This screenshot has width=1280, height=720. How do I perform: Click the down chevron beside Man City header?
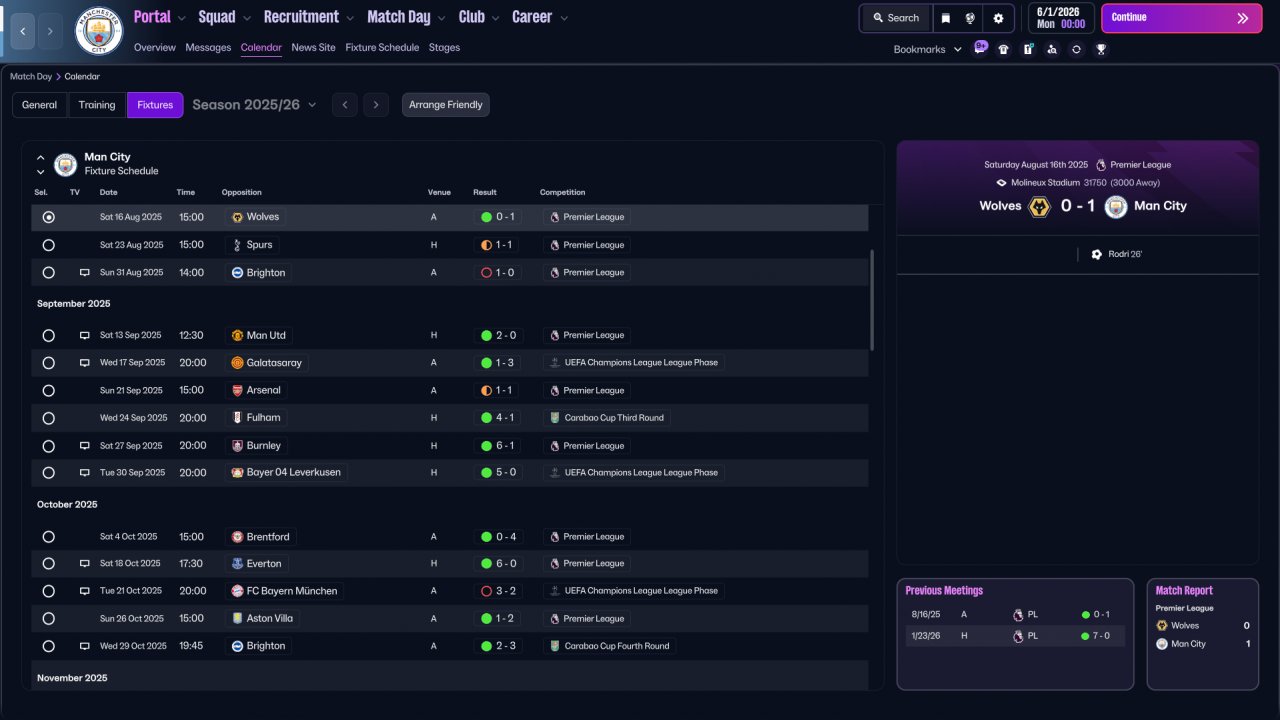pos(41,172)
